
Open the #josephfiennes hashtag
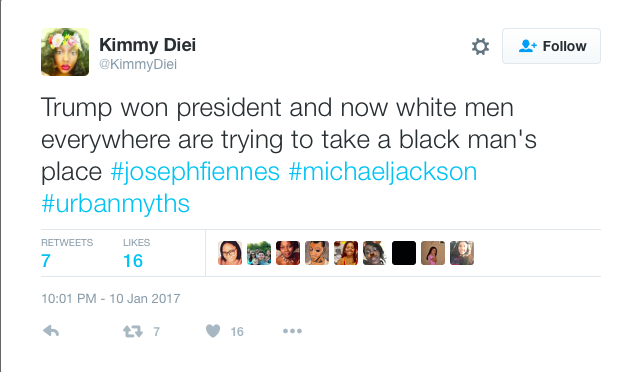(195, 171)
